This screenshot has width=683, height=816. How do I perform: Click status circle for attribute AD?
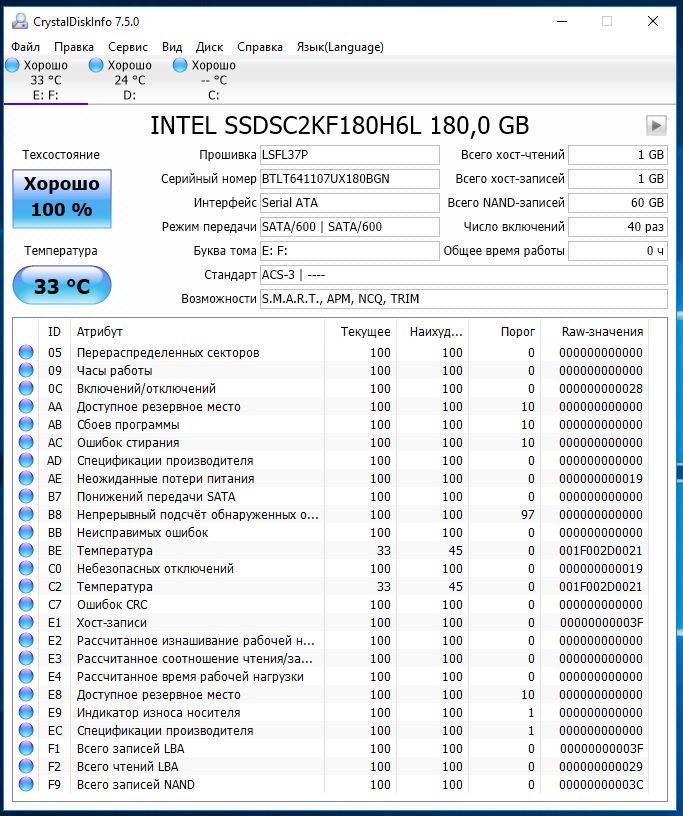(x=26, y=461)
